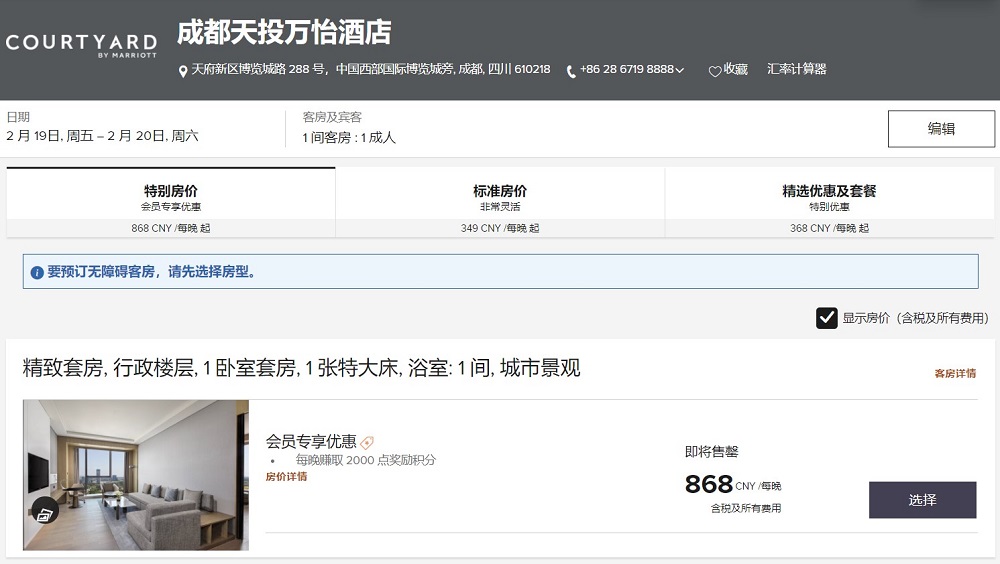Click the 368 CNY /每晚 起 price text

tap(829, 228)
